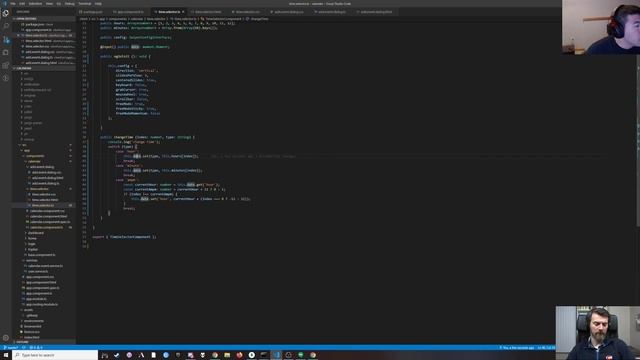Open the File menu
The image size is (640, 360).
tap(13, 4)
